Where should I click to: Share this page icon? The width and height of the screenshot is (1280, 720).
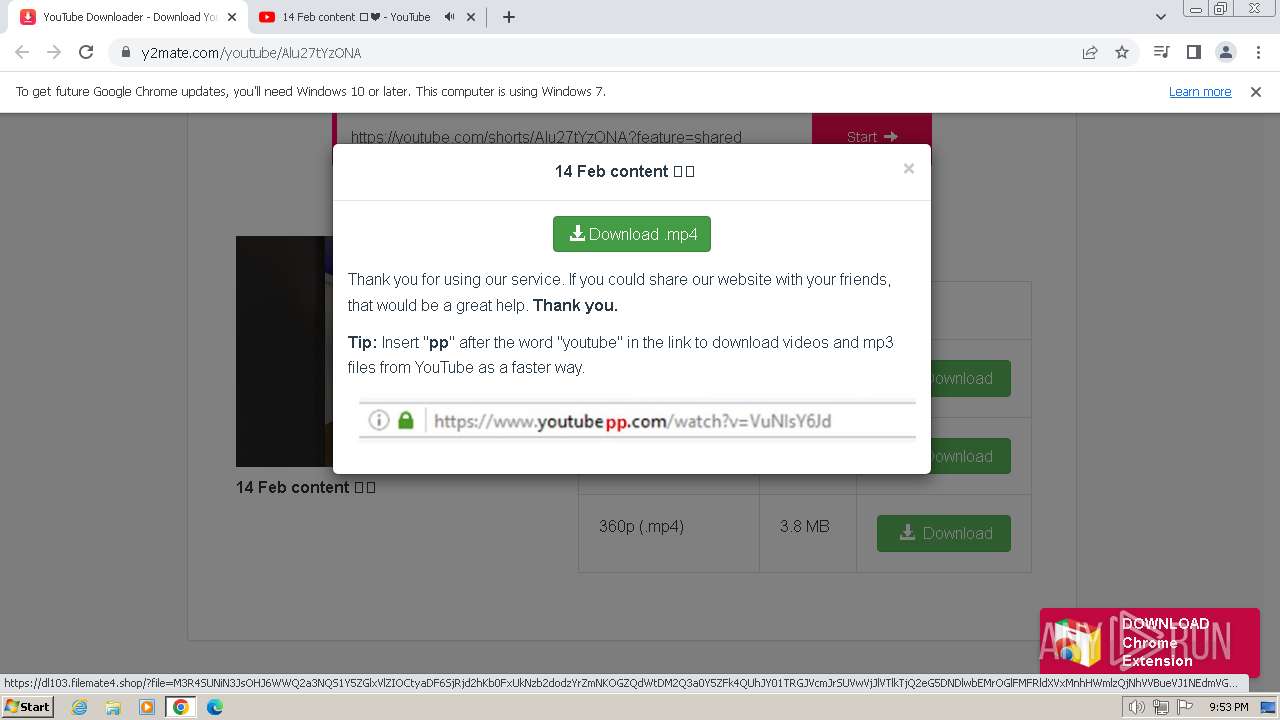pos(1090,52)
